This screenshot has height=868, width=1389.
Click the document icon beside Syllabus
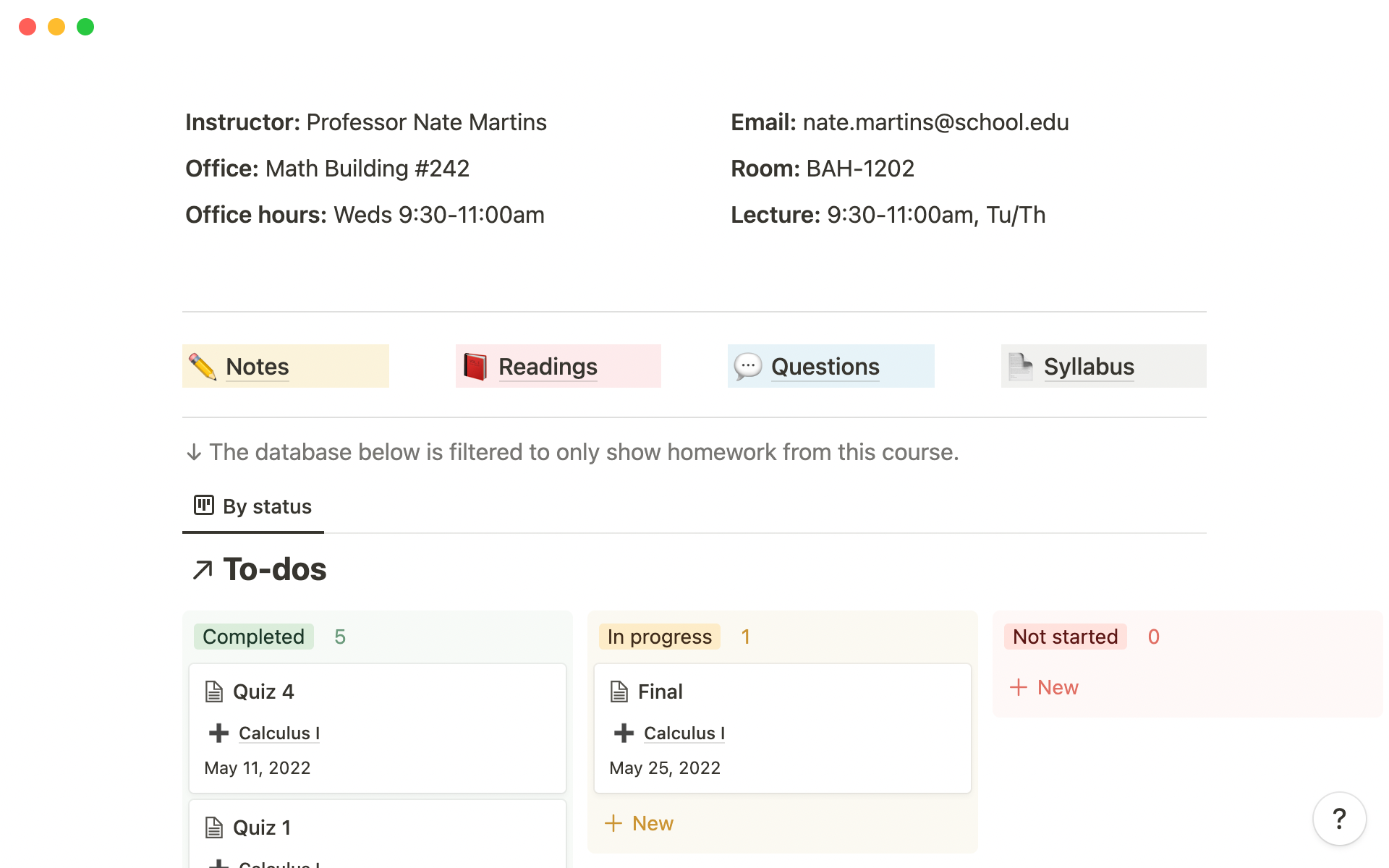(1021, 366)
